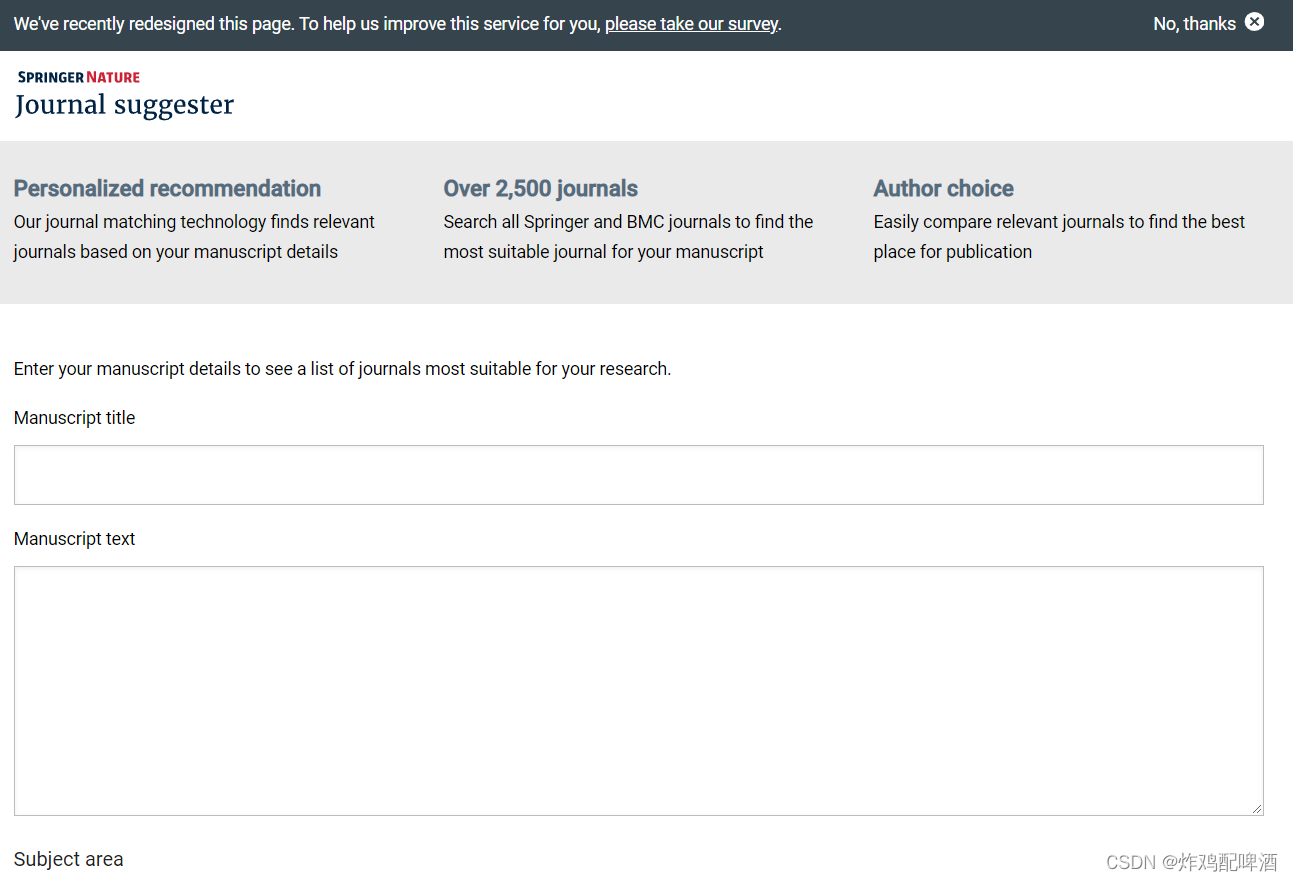1293x881 pixels.
Task: Click the "Easily compare relevant journals" paragraph
Action: (x=1058, y=237)
